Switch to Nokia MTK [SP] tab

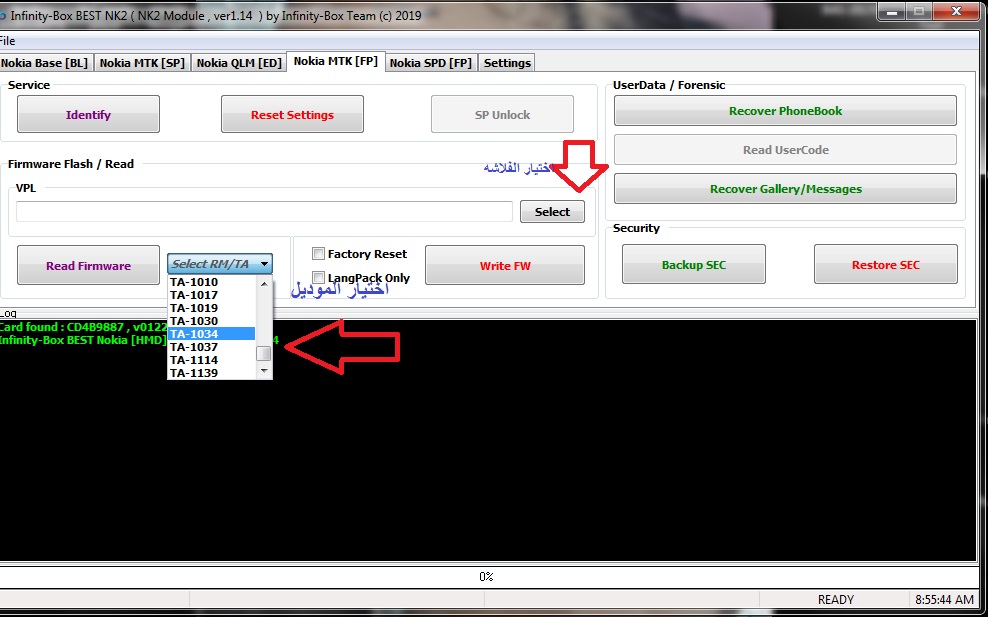142,63
